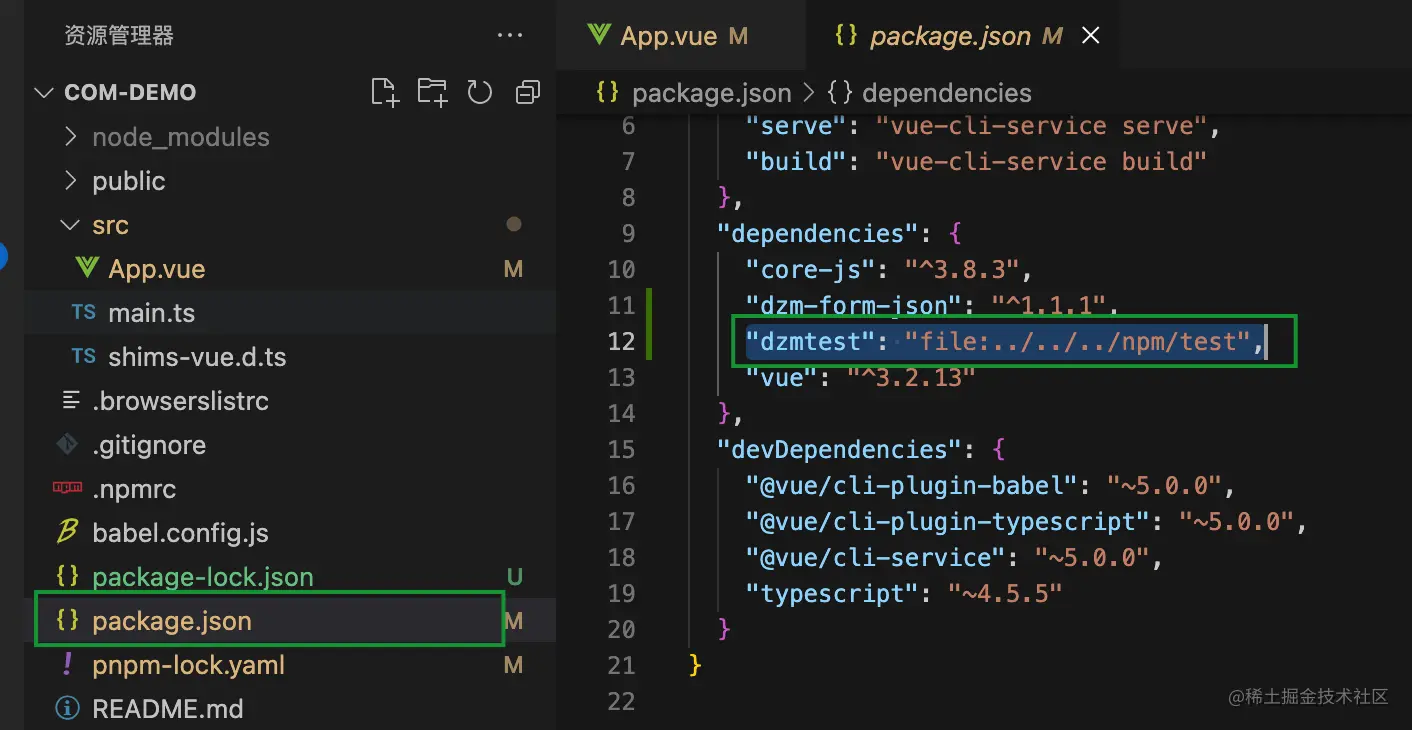Place cursor on the "serve" script line
This screenshot has width=1412, height=730.
[984, 126]
